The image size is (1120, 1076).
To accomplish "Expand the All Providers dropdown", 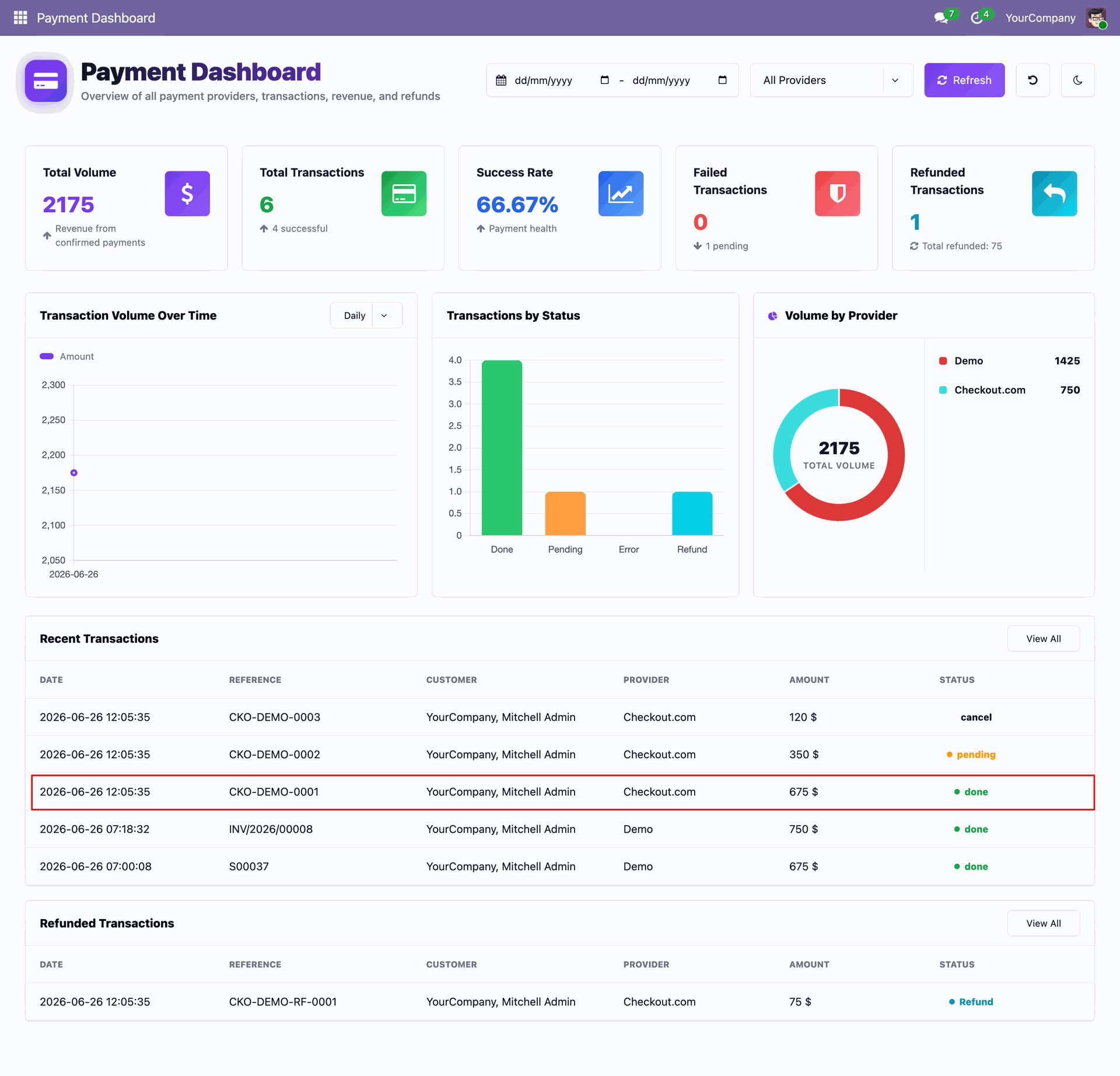I will coord(831,80).
